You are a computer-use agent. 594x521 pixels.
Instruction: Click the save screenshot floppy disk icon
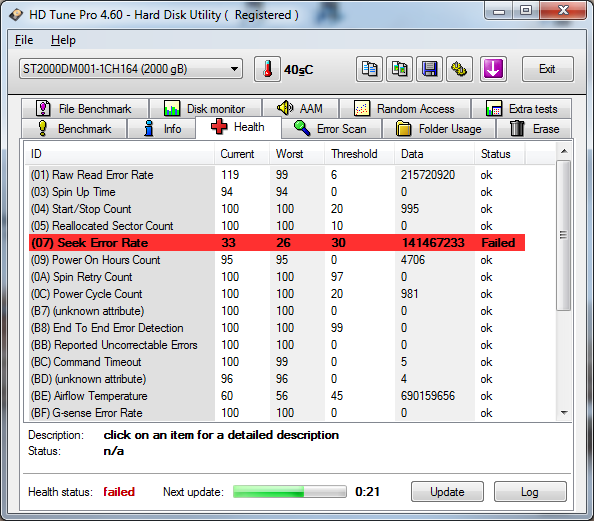(429, 69)
